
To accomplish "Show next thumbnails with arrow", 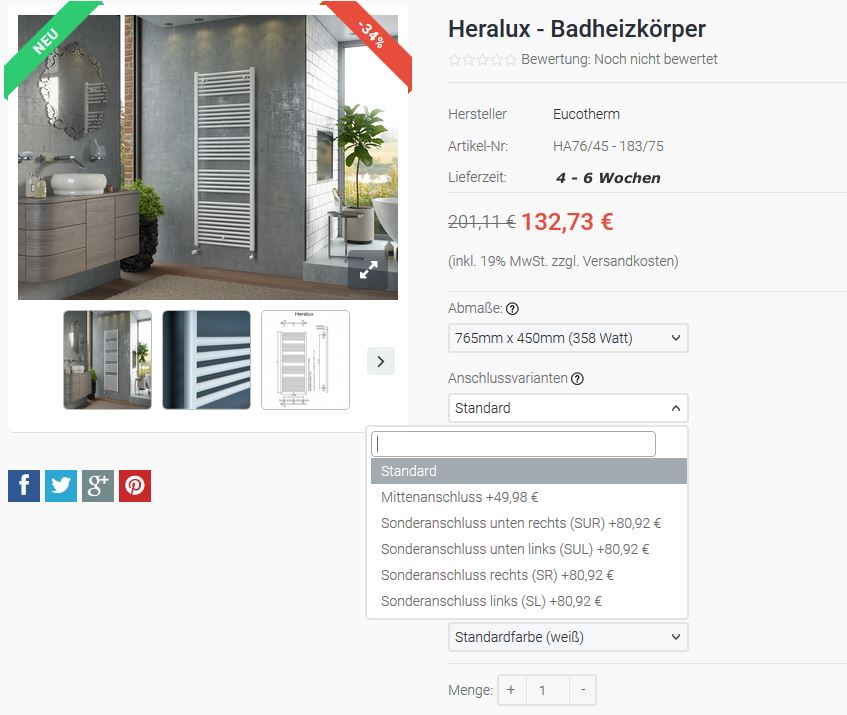I will click(381, 361).
